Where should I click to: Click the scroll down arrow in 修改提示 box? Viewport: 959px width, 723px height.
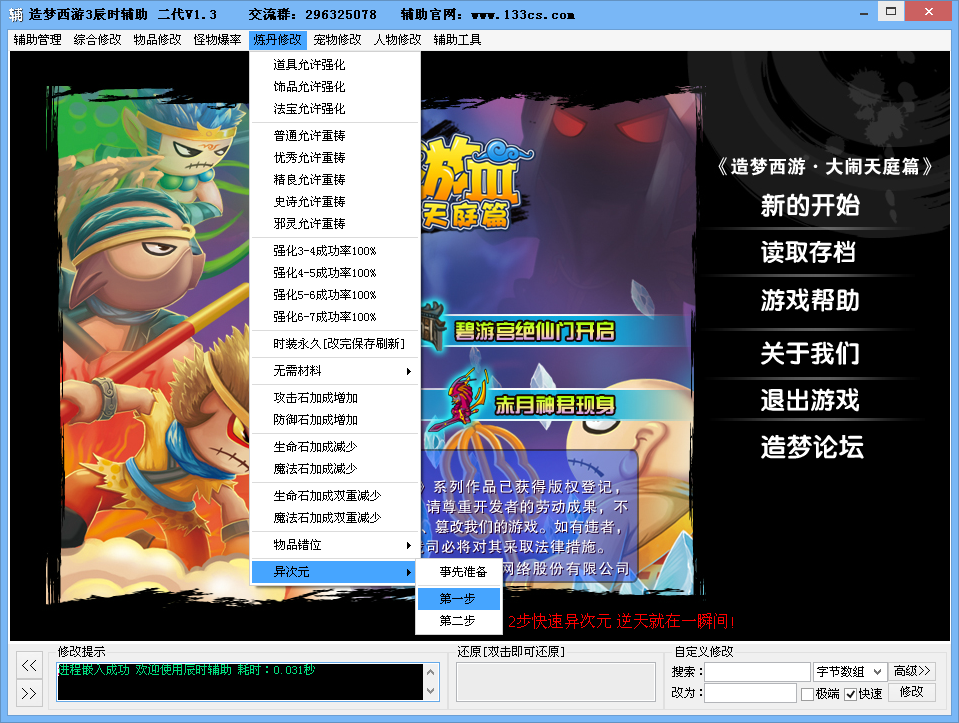pos(431,691)
